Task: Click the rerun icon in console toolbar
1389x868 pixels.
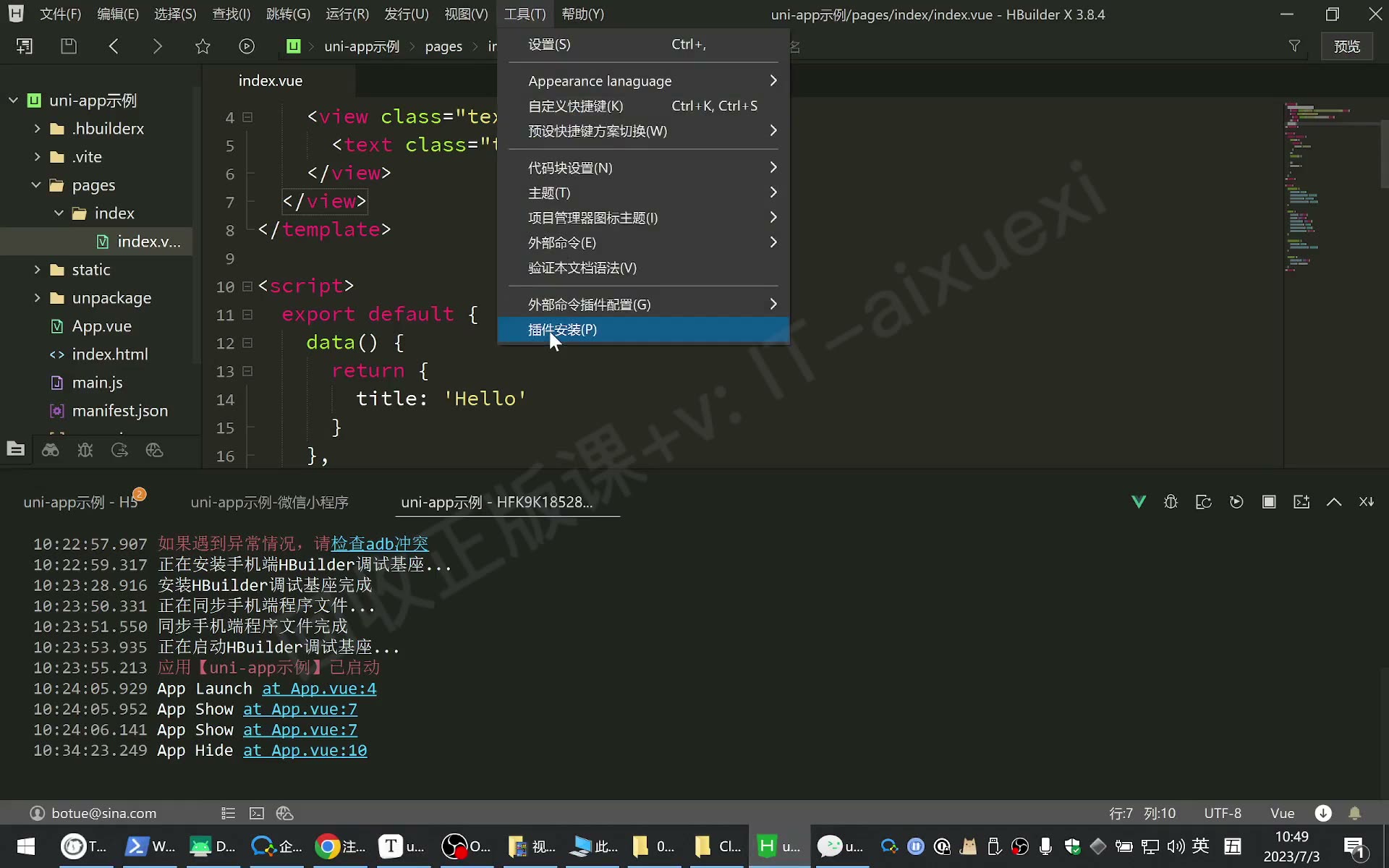Action: [x=1236, y=502]
